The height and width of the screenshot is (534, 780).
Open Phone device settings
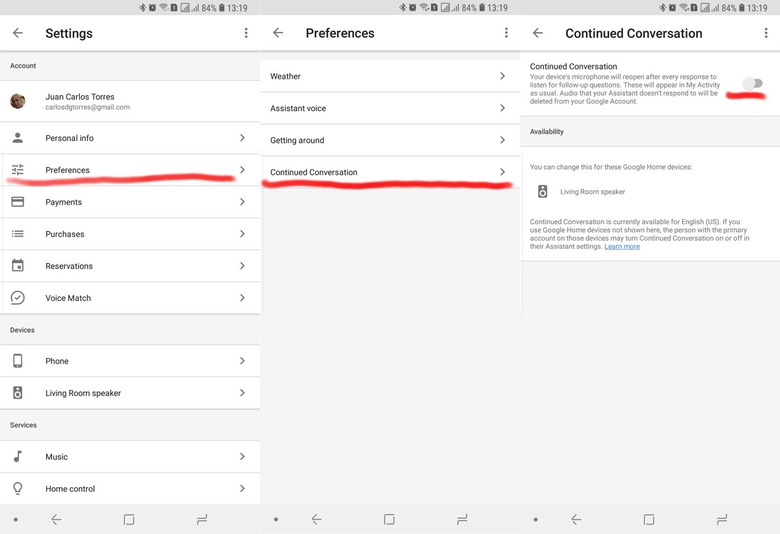tap(130, 361)
